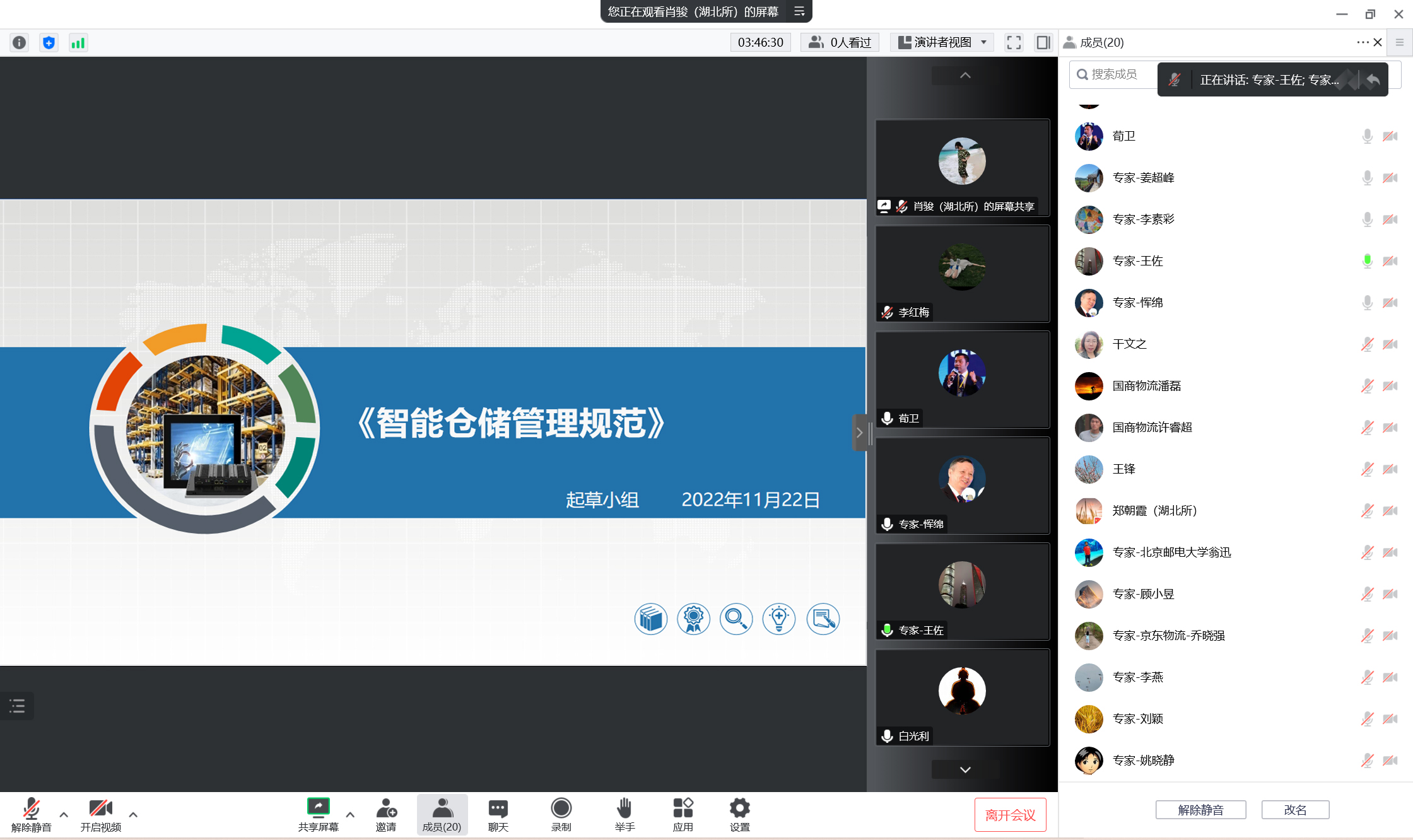The width and height of the screenshot is (1413, 840).
Task: Expand audio options arrow beside 解除静音
Action: click(x=64, y=814)
